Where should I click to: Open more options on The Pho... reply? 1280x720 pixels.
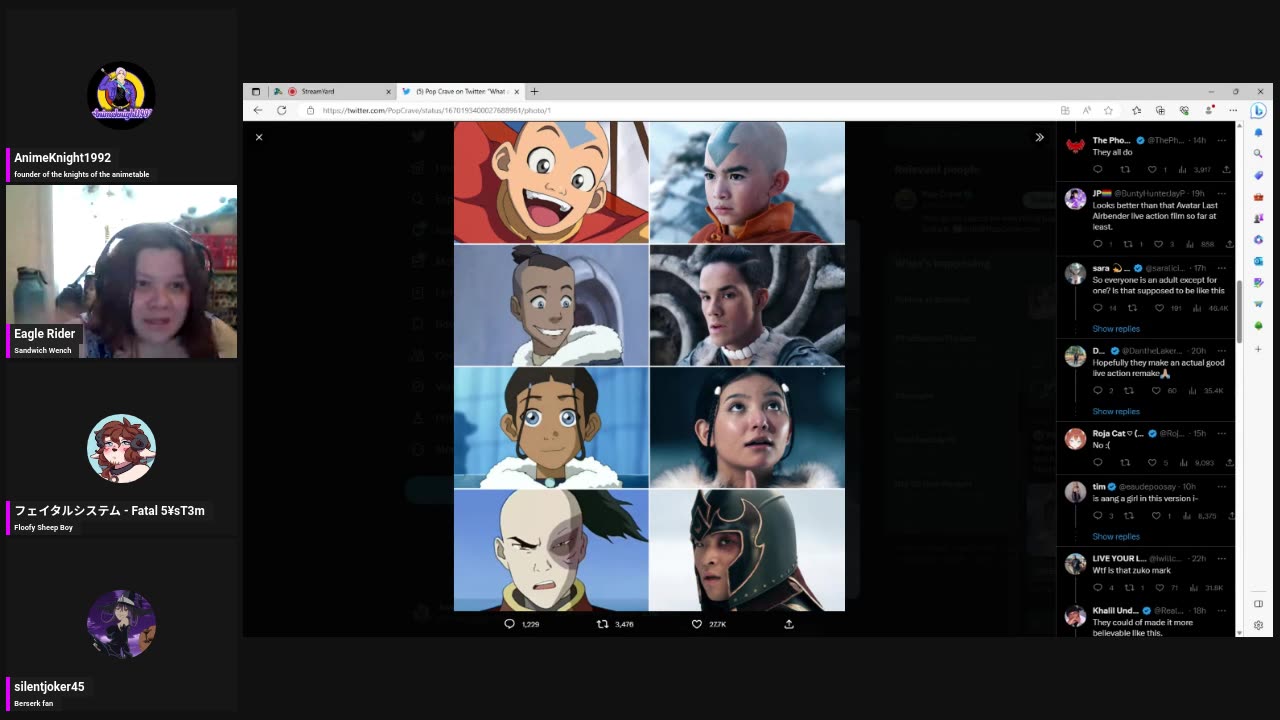(x=1221, y=140)
